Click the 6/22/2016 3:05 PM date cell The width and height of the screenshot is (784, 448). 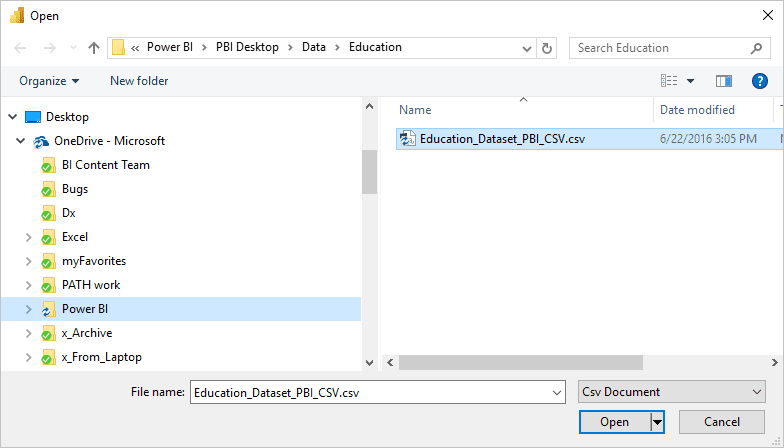point(708,139)
